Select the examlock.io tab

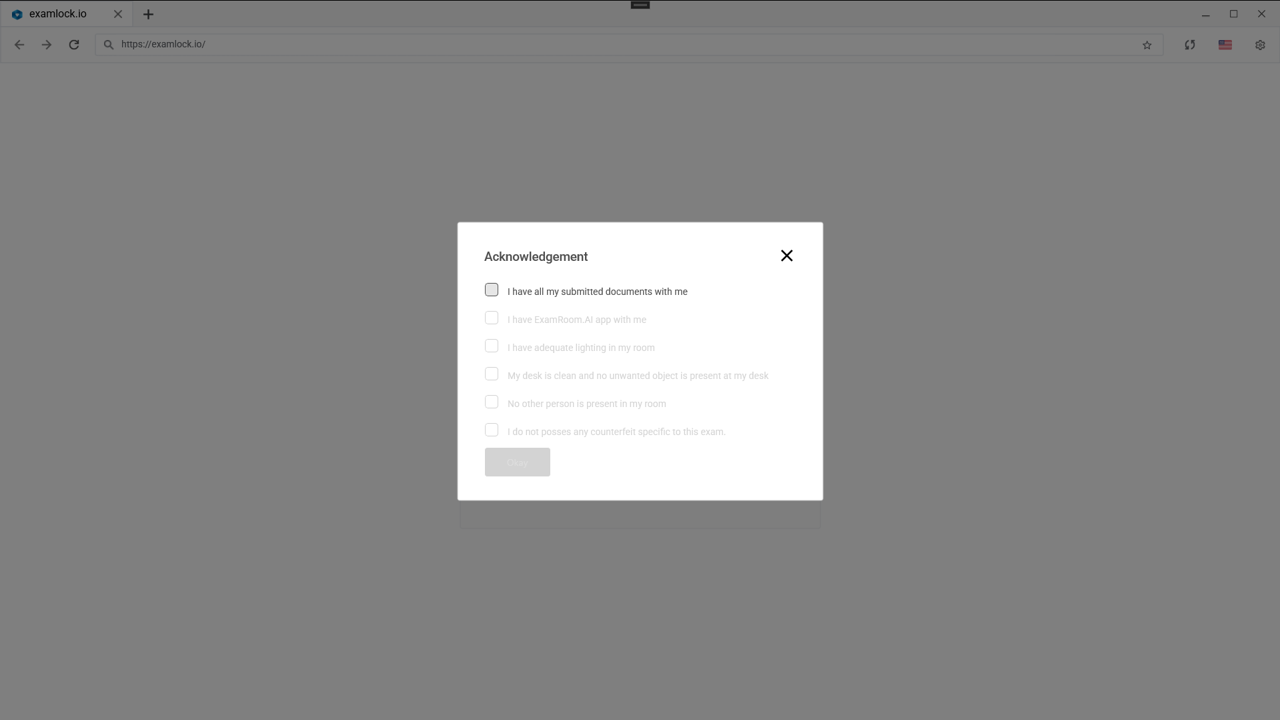coord(66,14)
